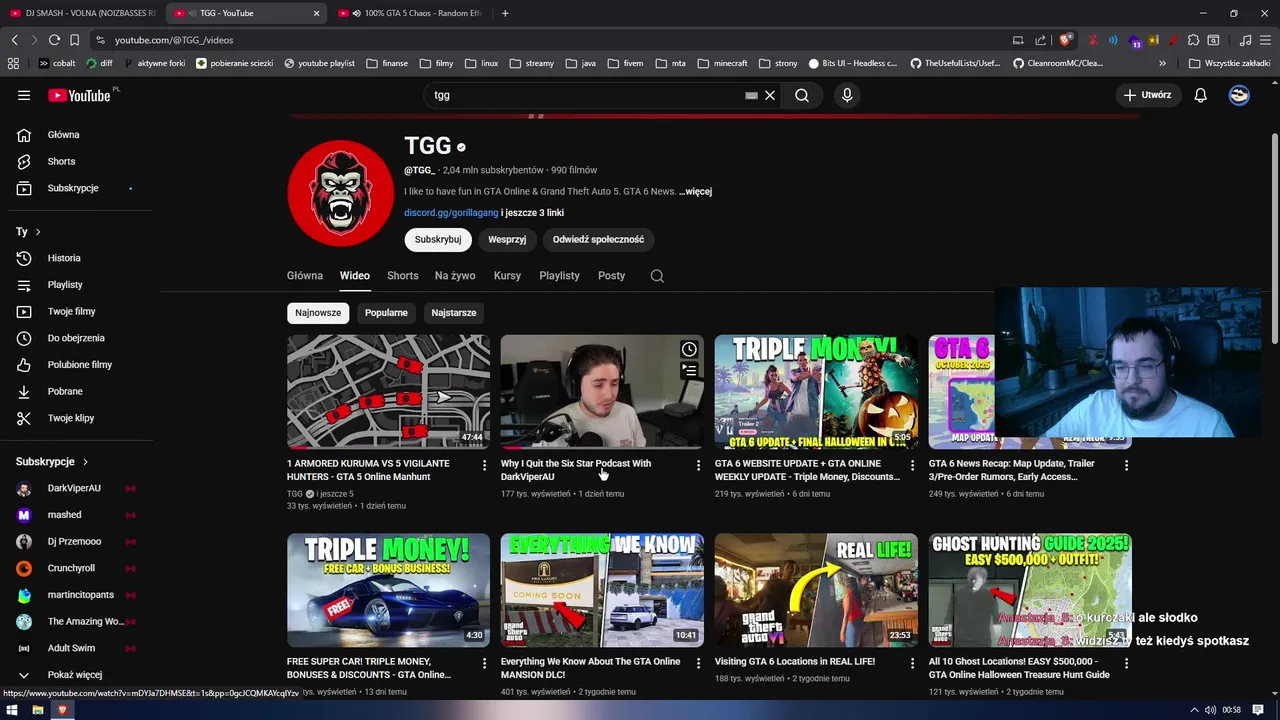Switch to the Playlisty channel tab
Image resolution: width=1280 pixels, height=720 pixels.
[x=559, y=276]
